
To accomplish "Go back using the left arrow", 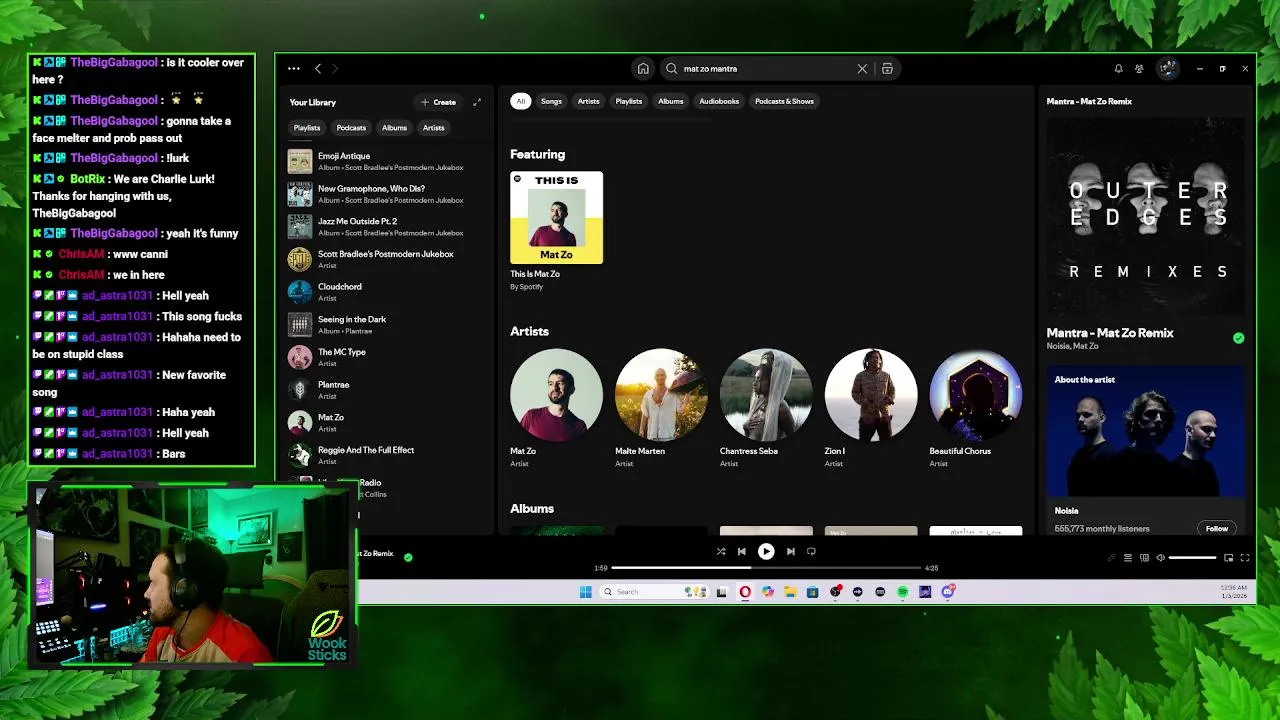I will (x=318, y=69).
